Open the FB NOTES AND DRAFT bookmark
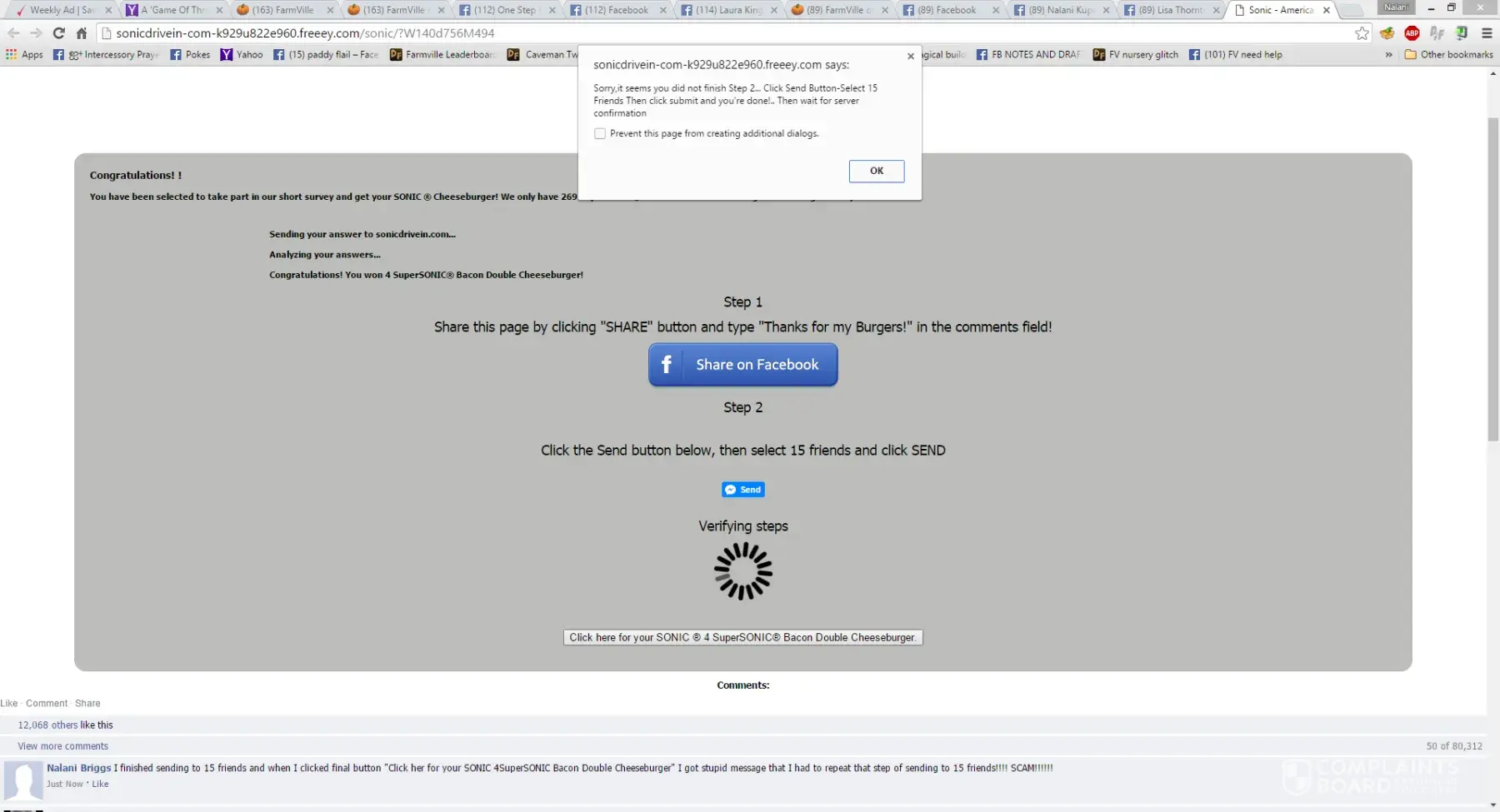Viewport: 1500px width, 812px height. tap(1028, 55)
